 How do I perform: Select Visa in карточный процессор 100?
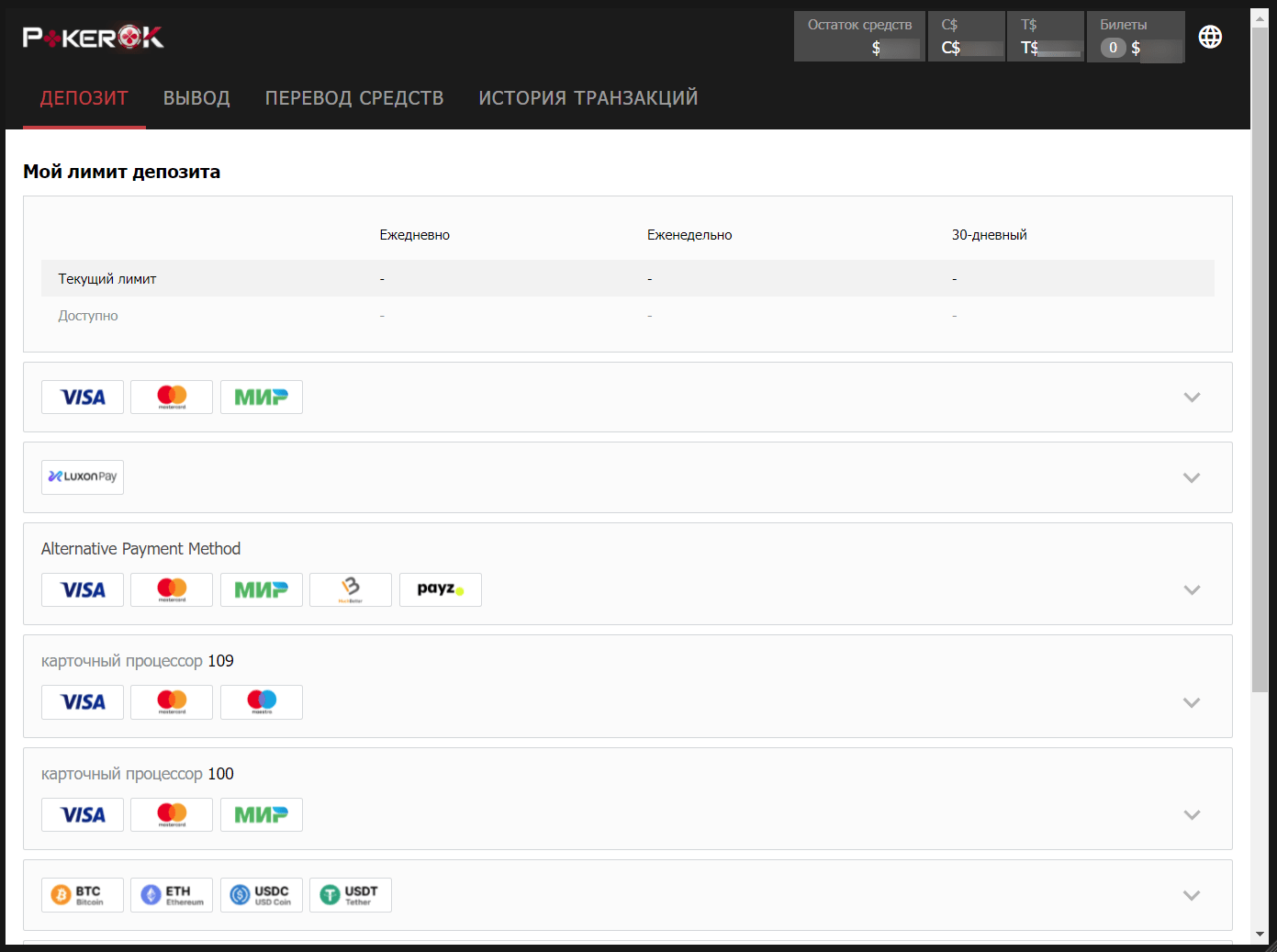coord(83,815)
